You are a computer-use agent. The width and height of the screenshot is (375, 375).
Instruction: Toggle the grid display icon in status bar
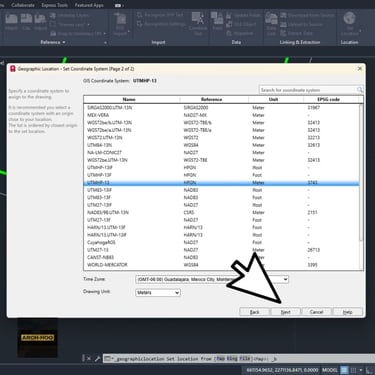tap(345, 370)
